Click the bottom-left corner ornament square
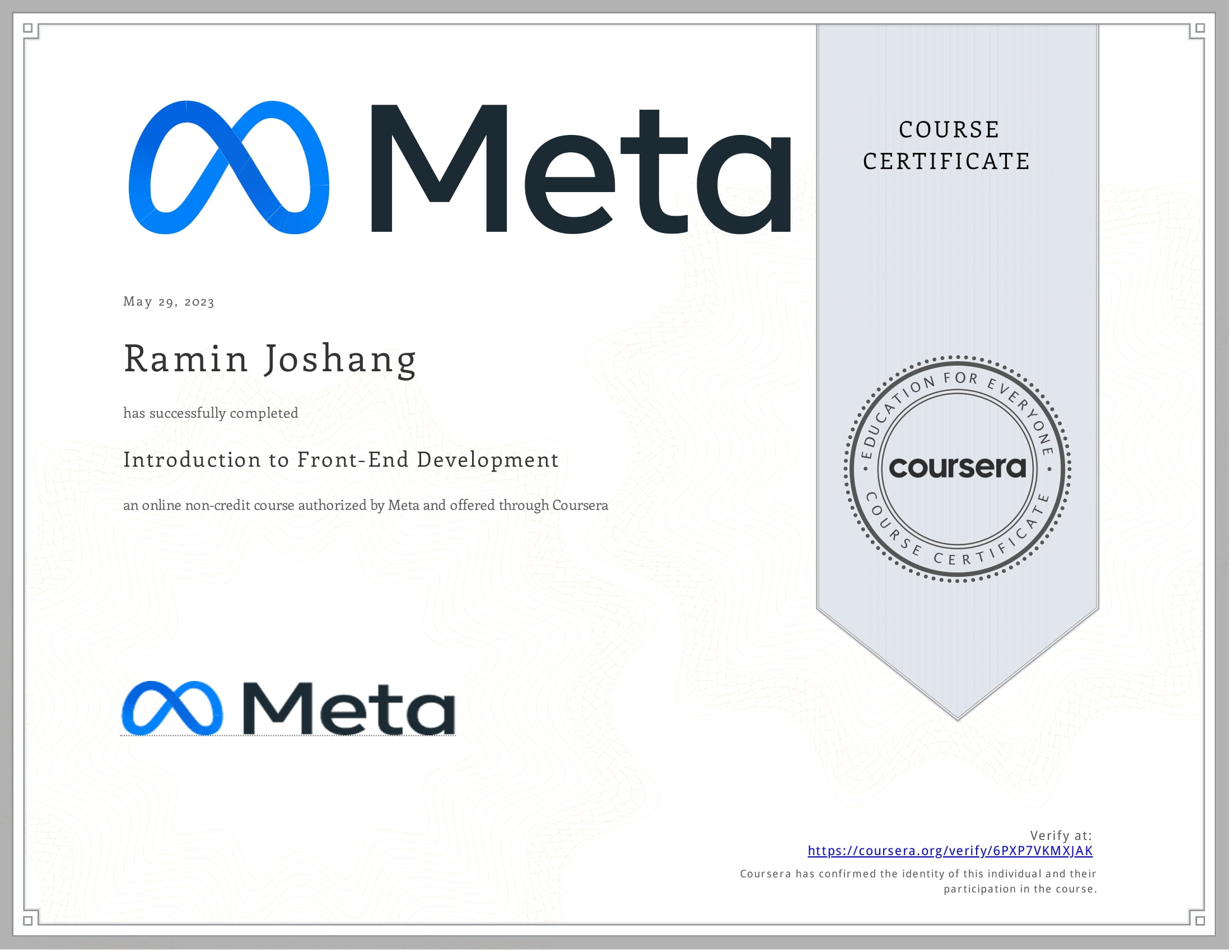 coord(28,921)
